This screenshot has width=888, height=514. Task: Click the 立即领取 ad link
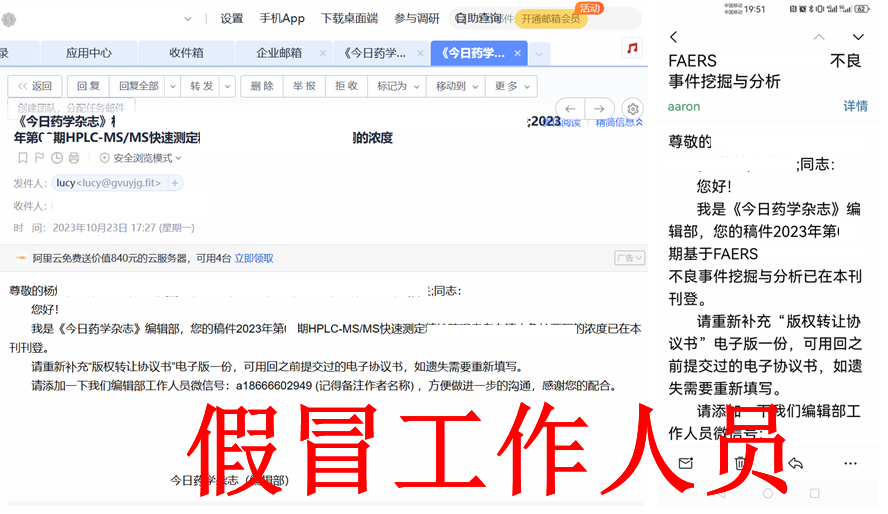point(254,258)
